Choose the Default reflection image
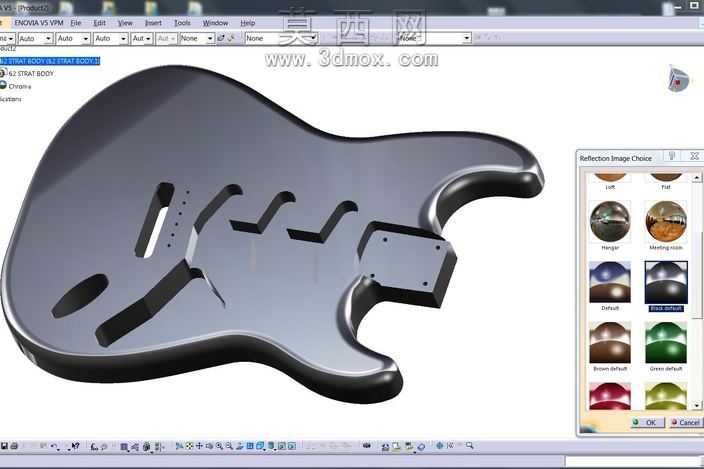Image resolution: width=704 pixels, height=469 pixels. pos(610,282)
